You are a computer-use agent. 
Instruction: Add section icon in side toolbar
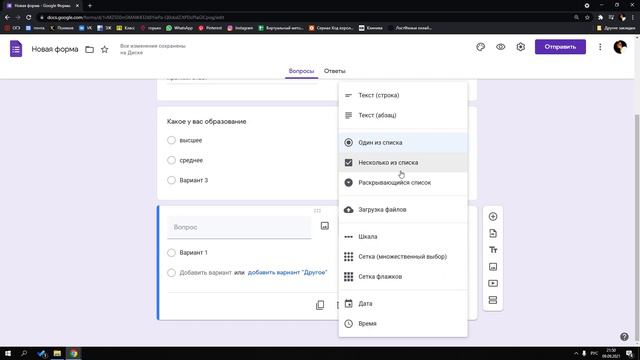(x=493, y=300)
